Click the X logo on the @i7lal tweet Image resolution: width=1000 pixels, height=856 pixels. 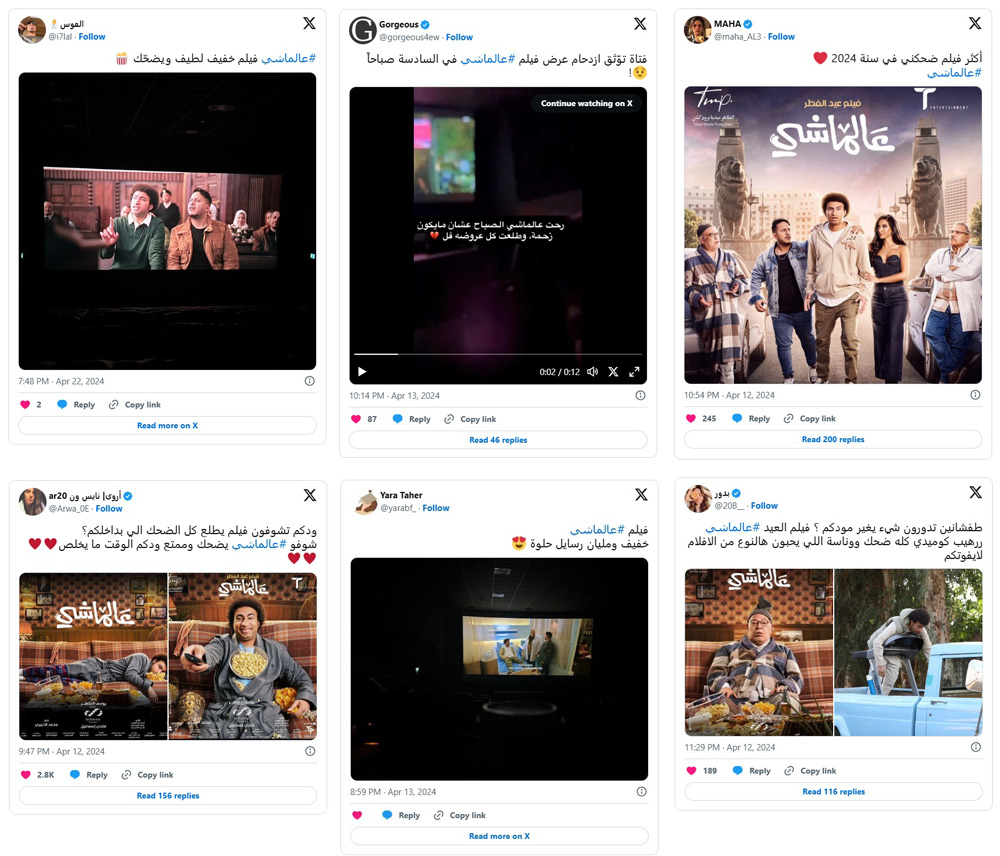309,24
